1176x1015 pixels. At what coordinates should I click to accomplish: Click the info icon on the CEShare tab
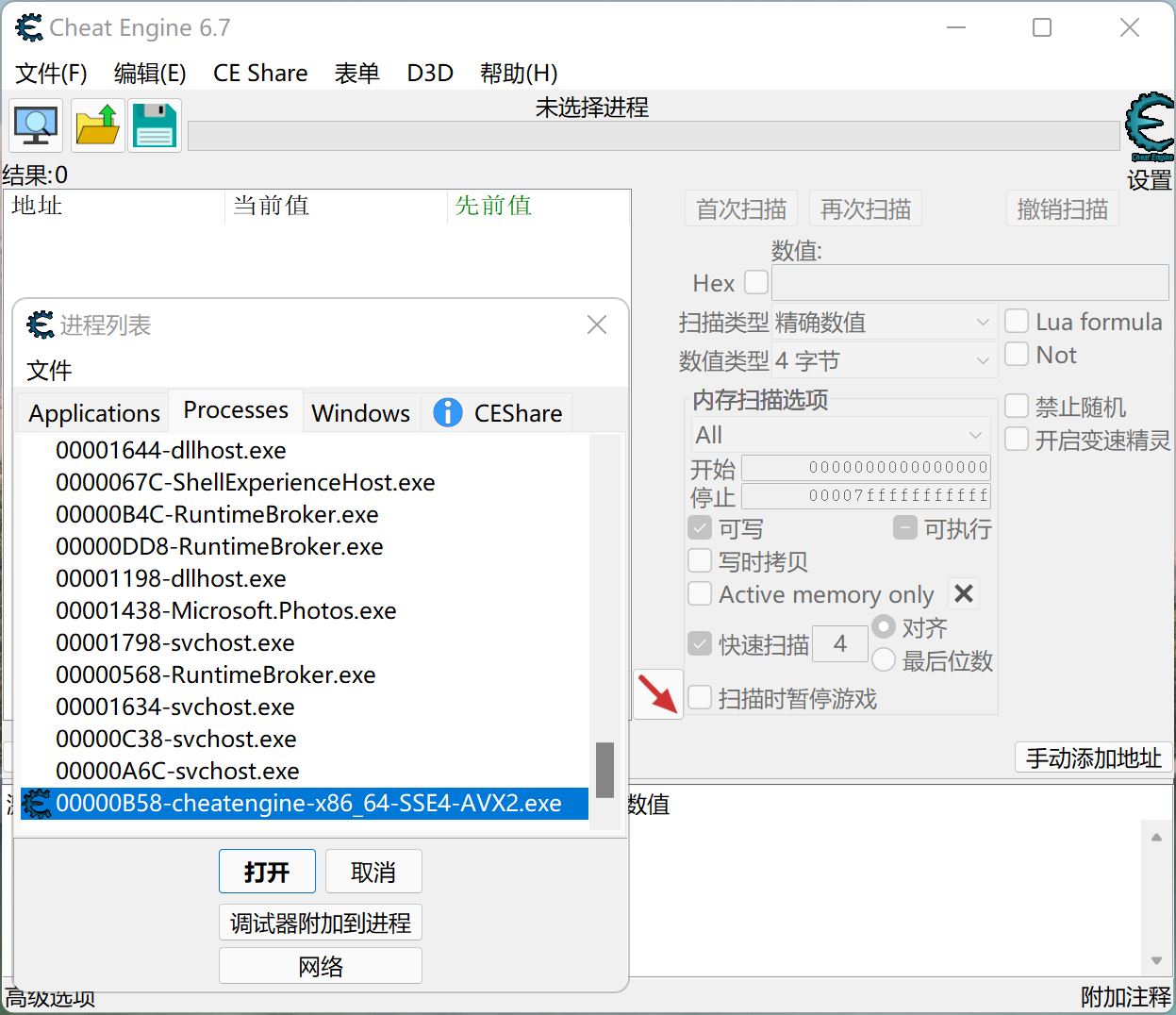pos(447,412)
